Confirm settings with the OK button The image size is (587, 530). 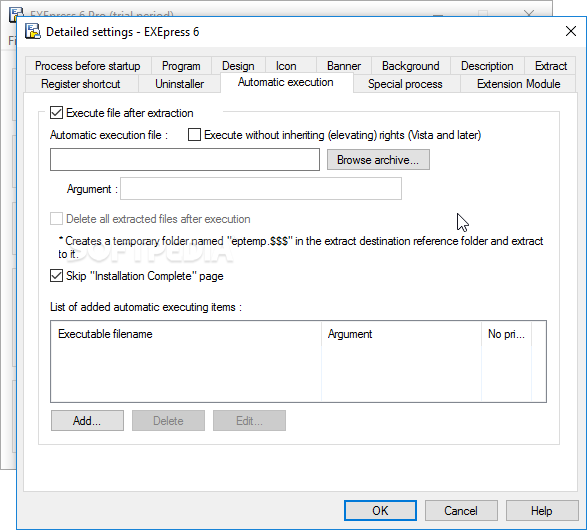point(380,511)
